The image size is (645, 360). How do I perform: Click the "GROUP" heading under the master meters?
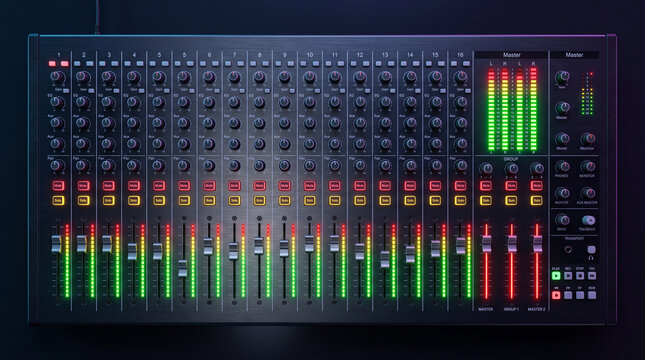point(511,159)
